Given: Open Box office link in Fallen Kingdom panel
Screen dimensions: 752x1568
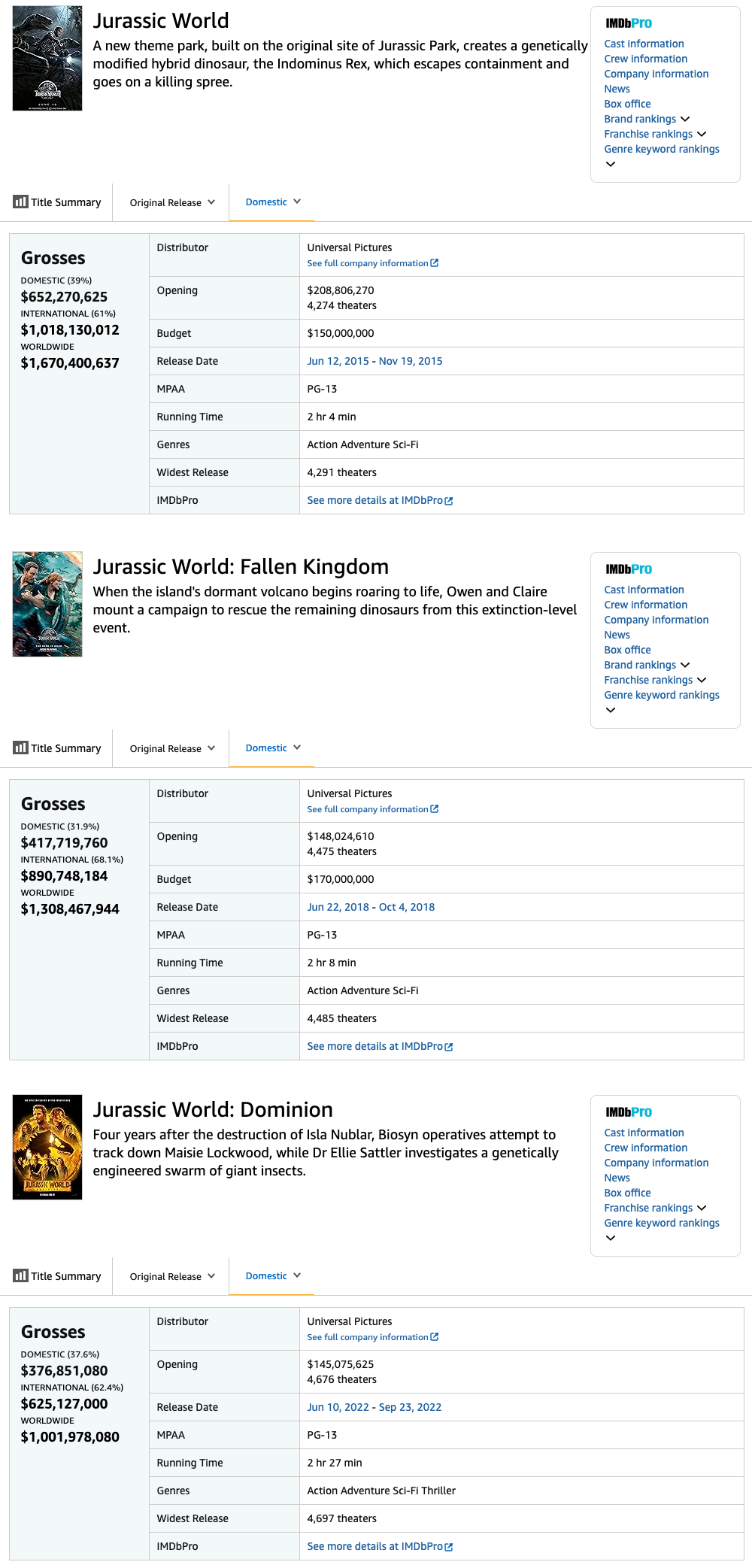Looking at the screenshot, I should (627, 650).
